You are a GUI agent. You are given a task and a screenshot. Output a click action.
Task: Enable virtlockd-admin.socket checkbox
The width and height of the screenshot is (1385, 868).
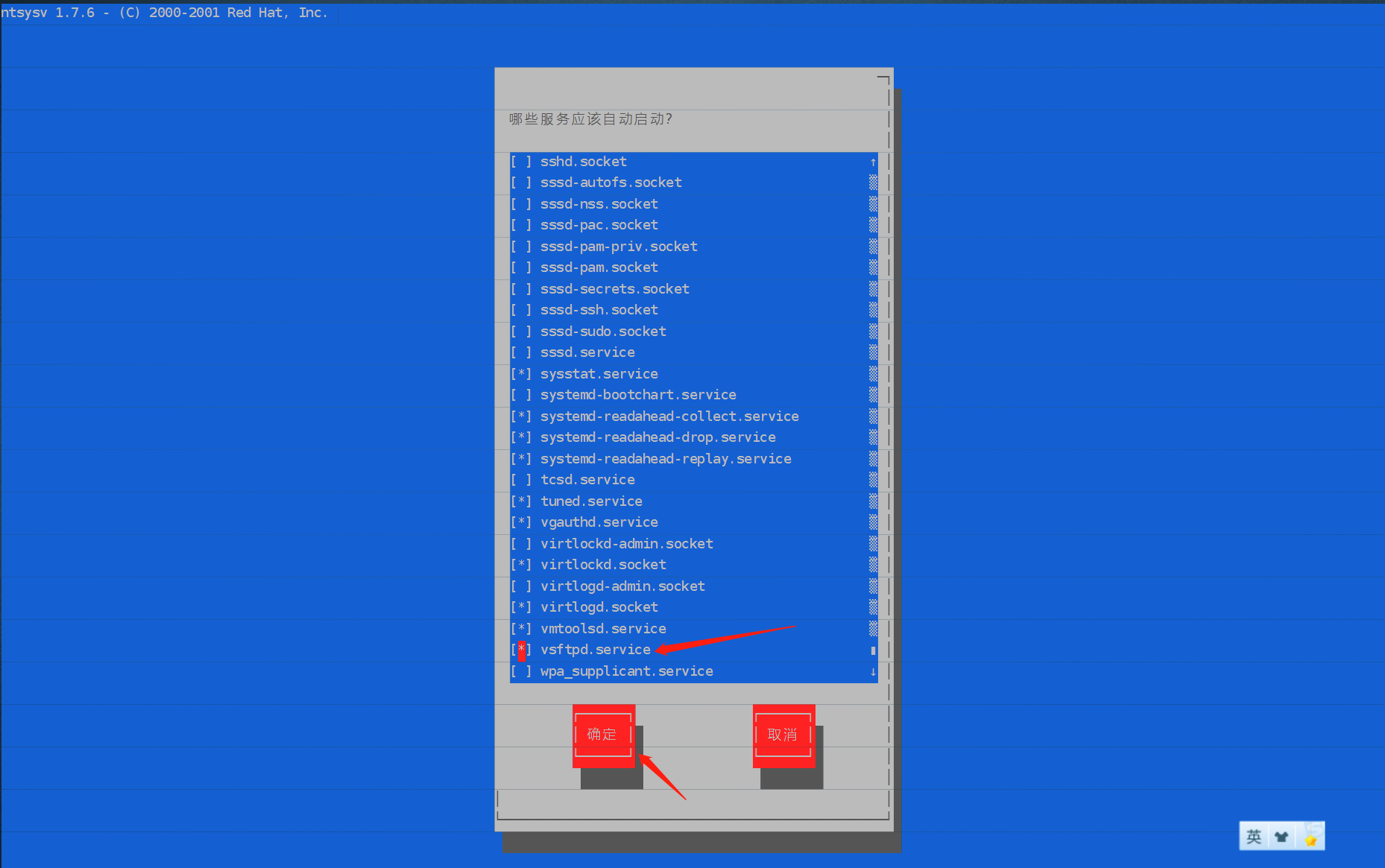[521, 543]
